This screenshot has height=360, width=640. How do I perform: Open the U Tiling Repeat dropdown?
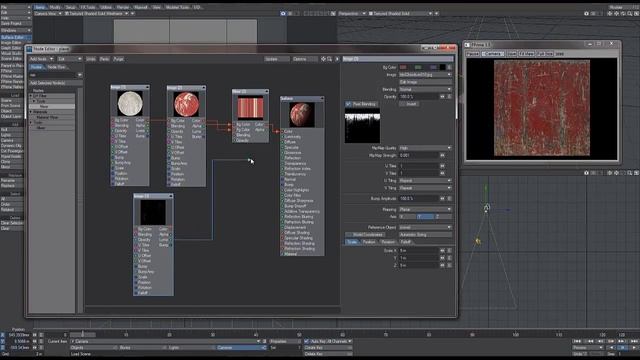pyautogui.click(x=425, y=180)
